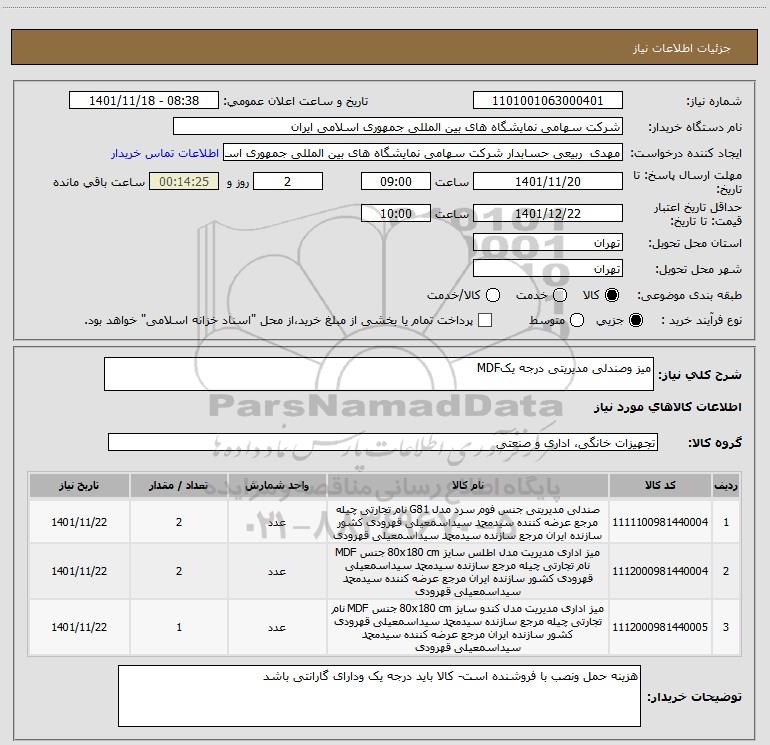Viewport: 770px width, 745px height.
Task: Click the اطلاعات کالاهای مورد نیاز section heading
Action: pos(667,407)
